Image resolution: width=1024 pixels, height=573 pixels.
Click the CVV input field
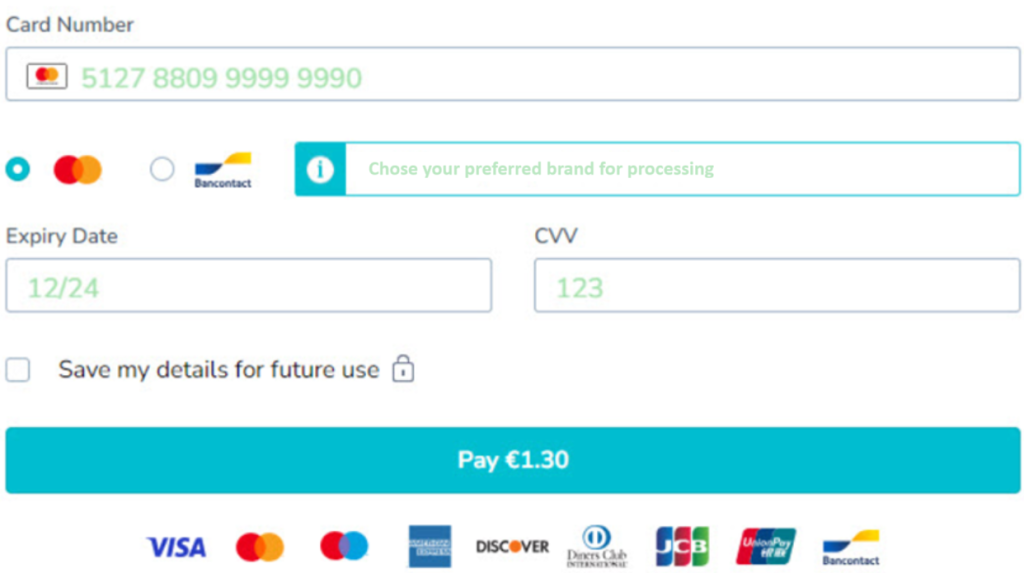tap(776, 287)
